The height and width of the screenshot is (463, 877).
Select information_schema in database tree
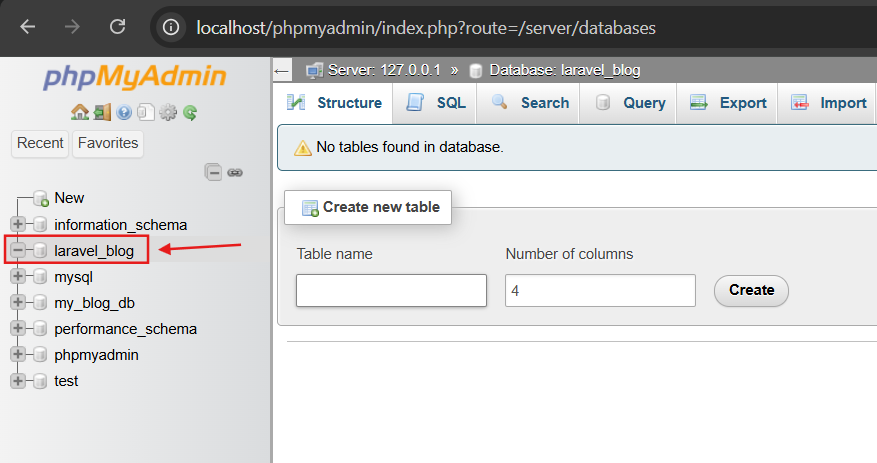click(120, 225)
